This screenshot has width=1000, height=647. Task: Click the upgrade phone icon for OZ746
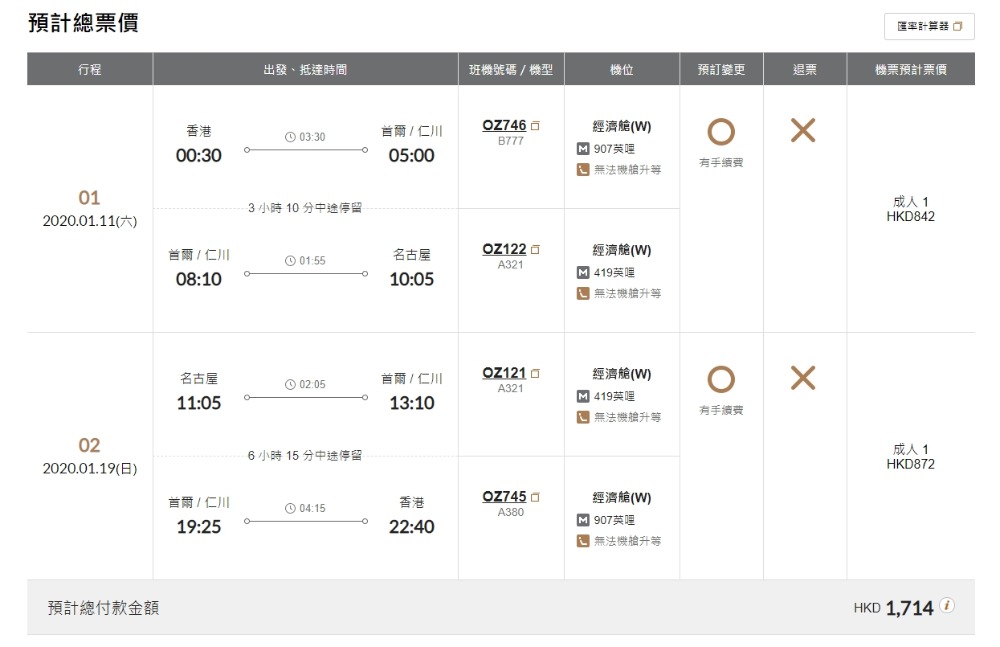point(583,170)
